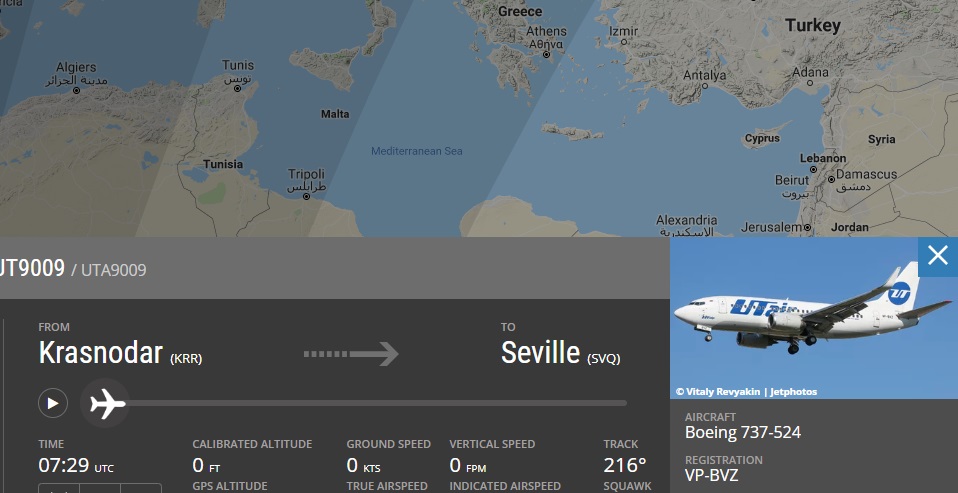Viewport: 958px width, 493px height.
Task: Open the UTair aircraft photo
Action: tap(813, 318)
